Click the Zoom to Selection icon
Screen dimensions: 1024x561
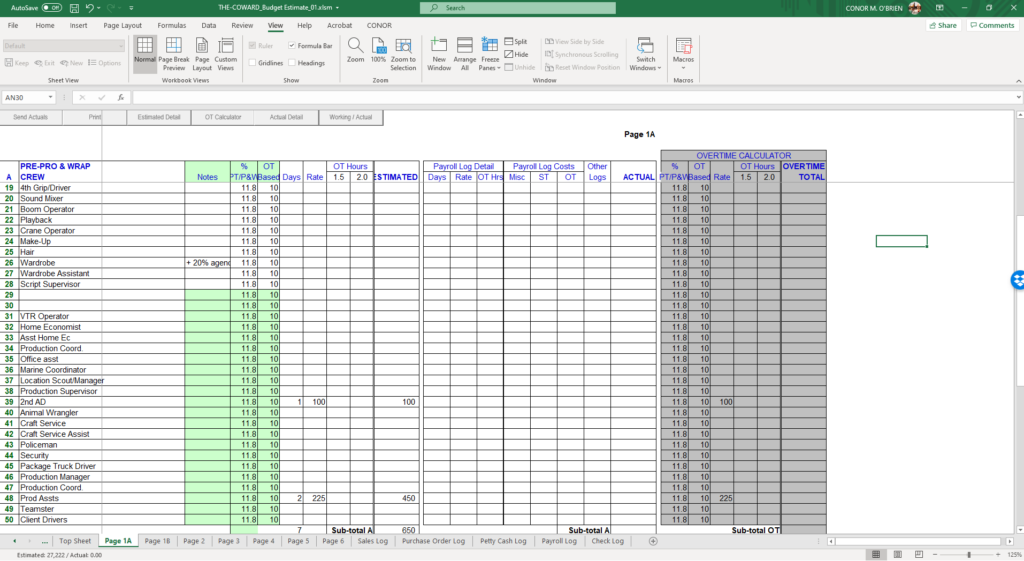click(x=403, y=54)
